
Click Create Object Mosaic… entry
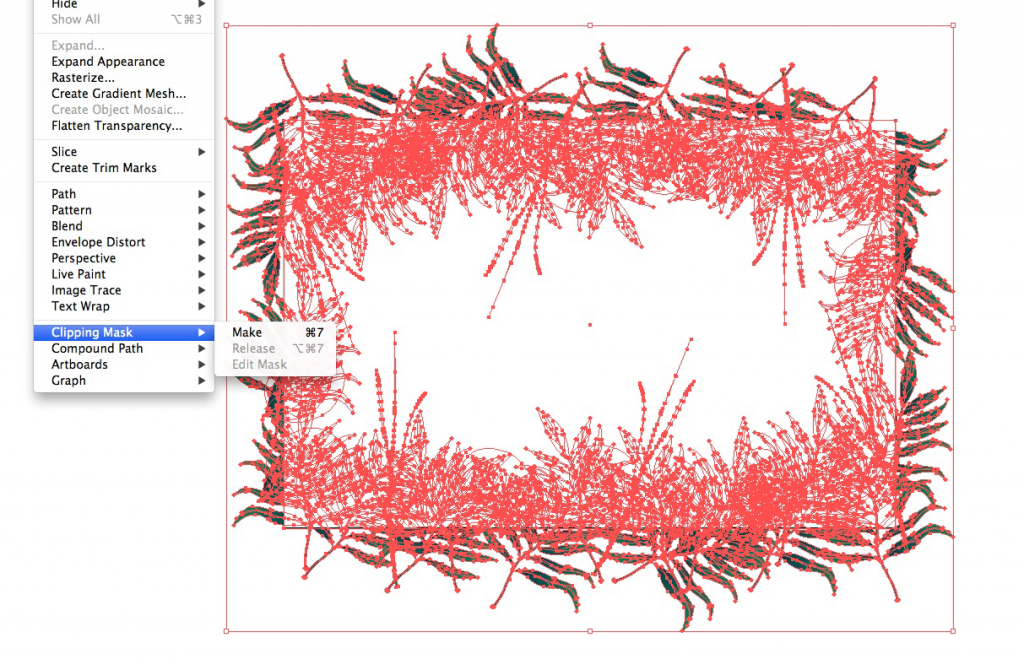coord(123,110)
